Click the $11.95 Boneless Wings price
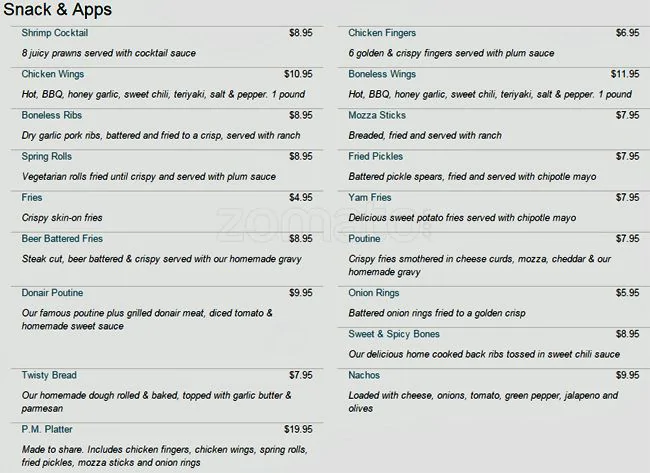 click(x=625, y=74)
